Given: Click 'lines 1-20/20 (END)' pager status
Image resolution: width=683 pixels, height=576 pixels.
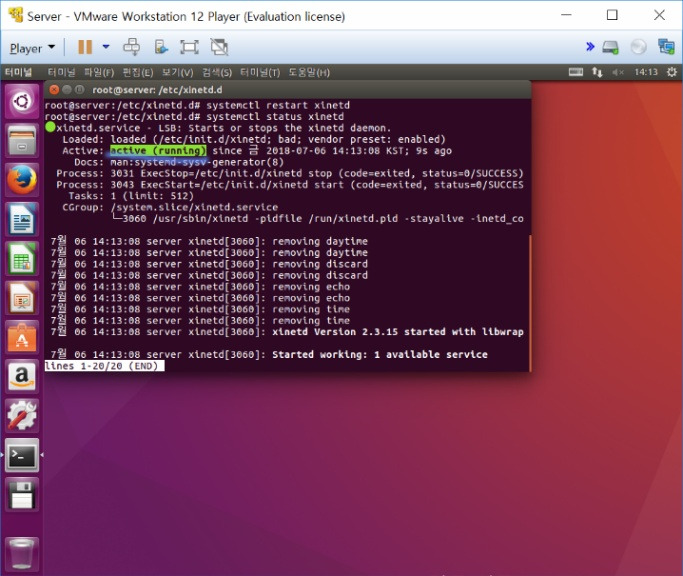Looking at the screenshot, I should (x=104, y=366).
